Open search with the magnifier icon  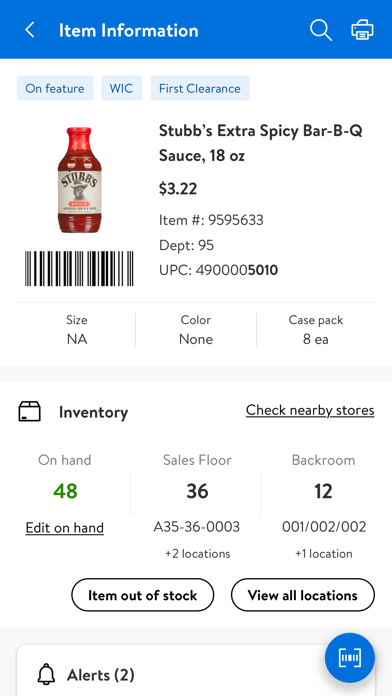(x=321, y=30)
